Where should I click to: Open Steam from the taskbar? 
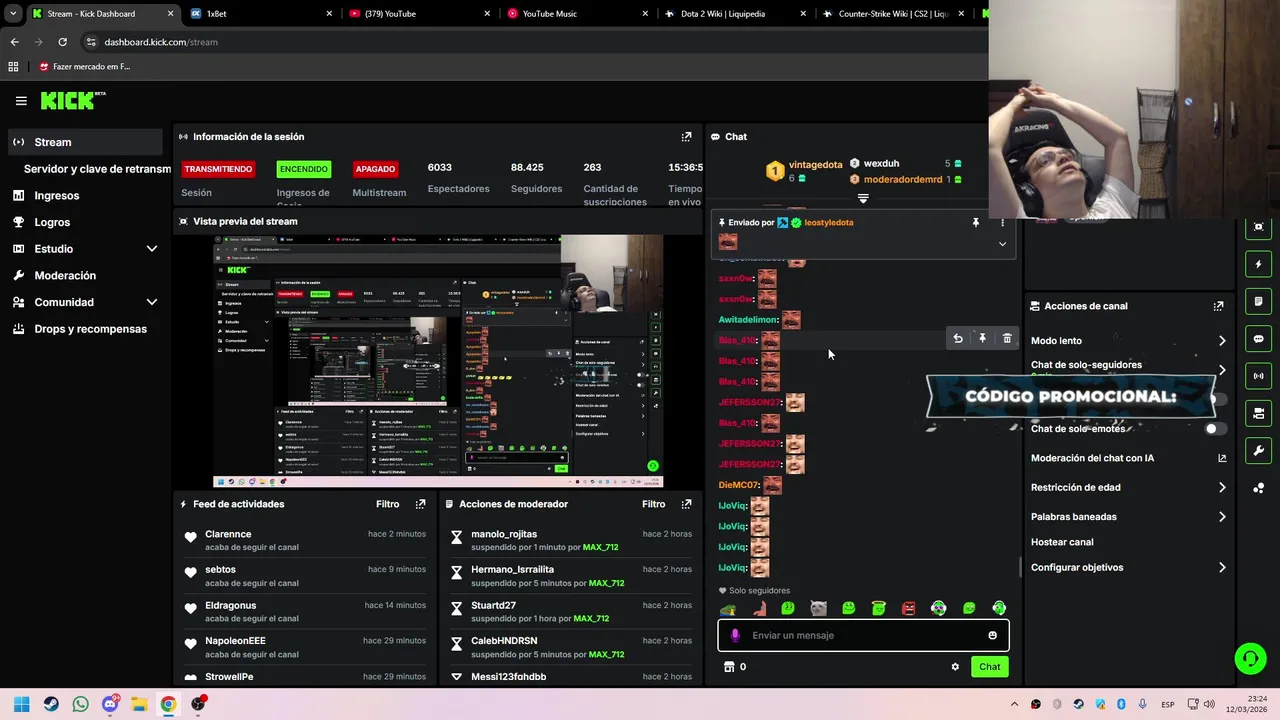pyautogui.click(x=51, y=704)
